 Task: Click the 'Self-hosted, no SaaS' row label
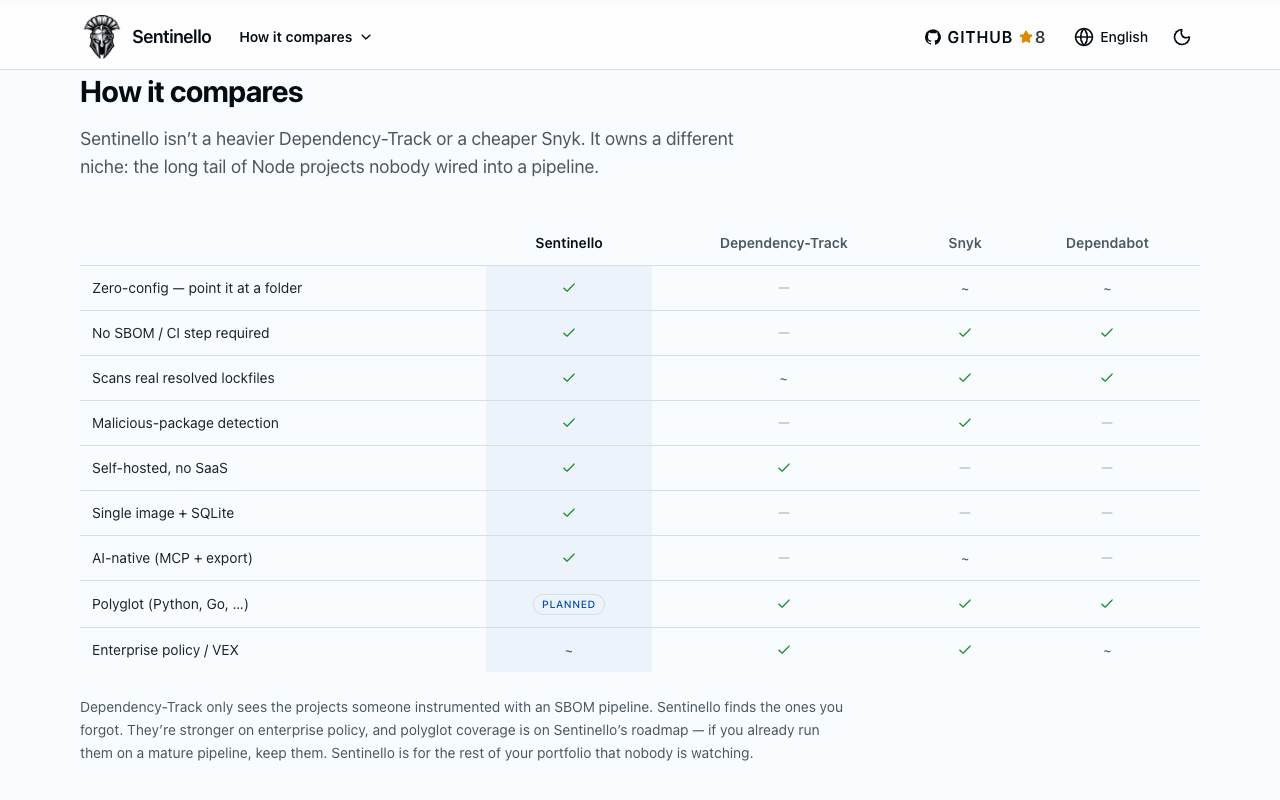point(160,468)
